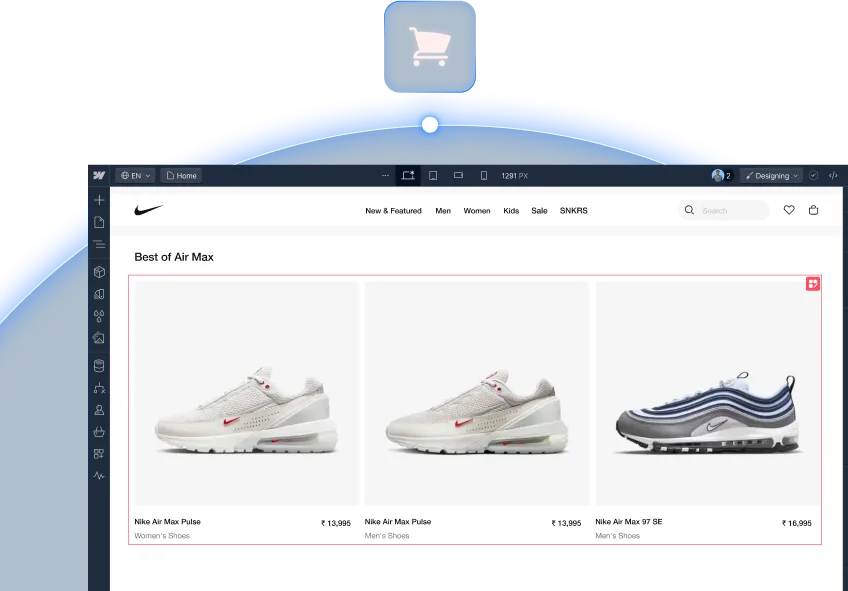Select the Home page tab
This screenshot has width=848, height=591.
(x=181, y=176)
